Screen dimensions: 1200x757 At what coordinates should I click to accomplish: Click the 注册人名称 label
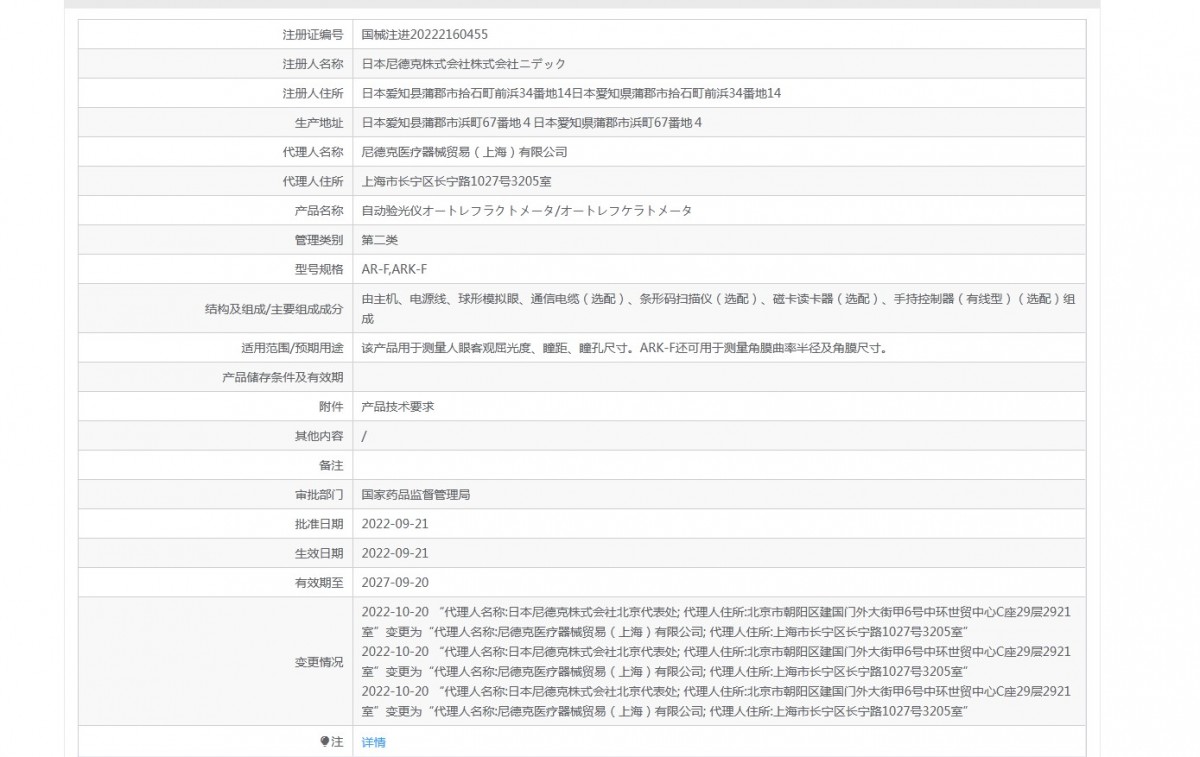(x=313, y=64)
